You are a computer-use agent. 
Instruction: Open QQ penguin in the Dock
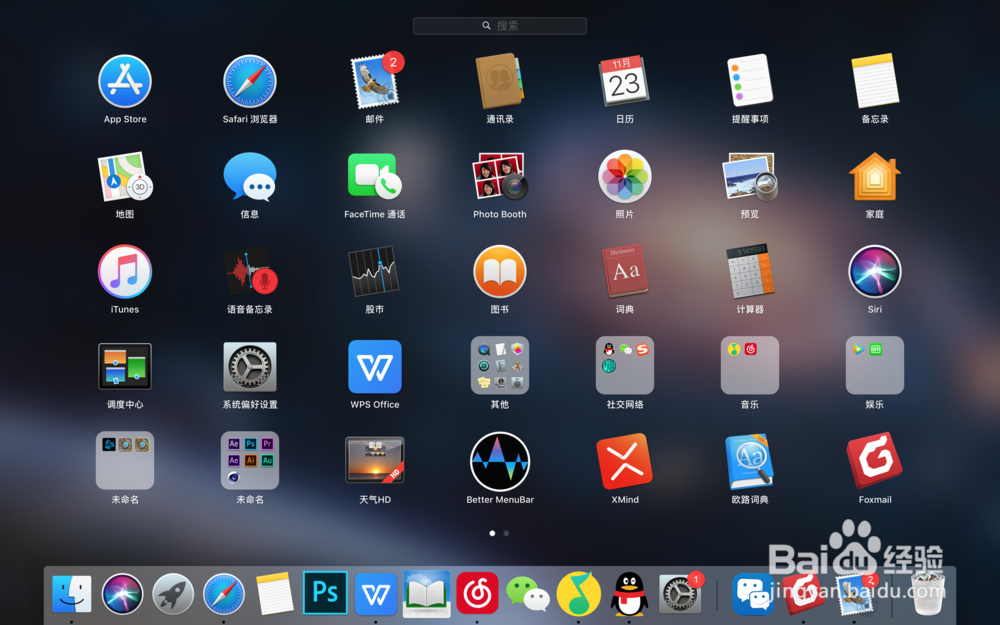pyautogui.click(x=629, y=594)
